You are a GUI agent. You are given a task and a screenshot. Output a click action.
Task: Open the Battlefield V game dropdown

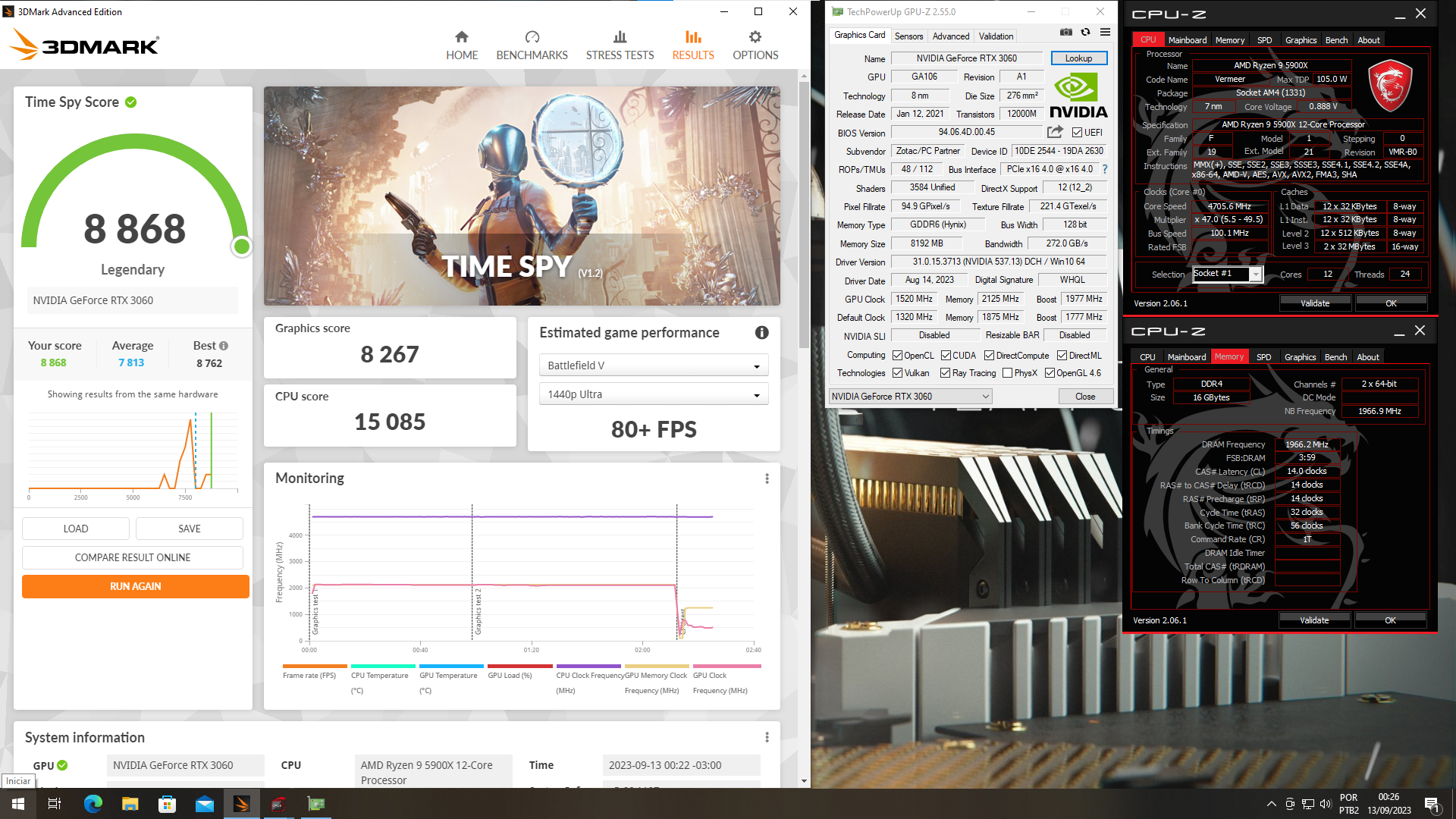654,366
